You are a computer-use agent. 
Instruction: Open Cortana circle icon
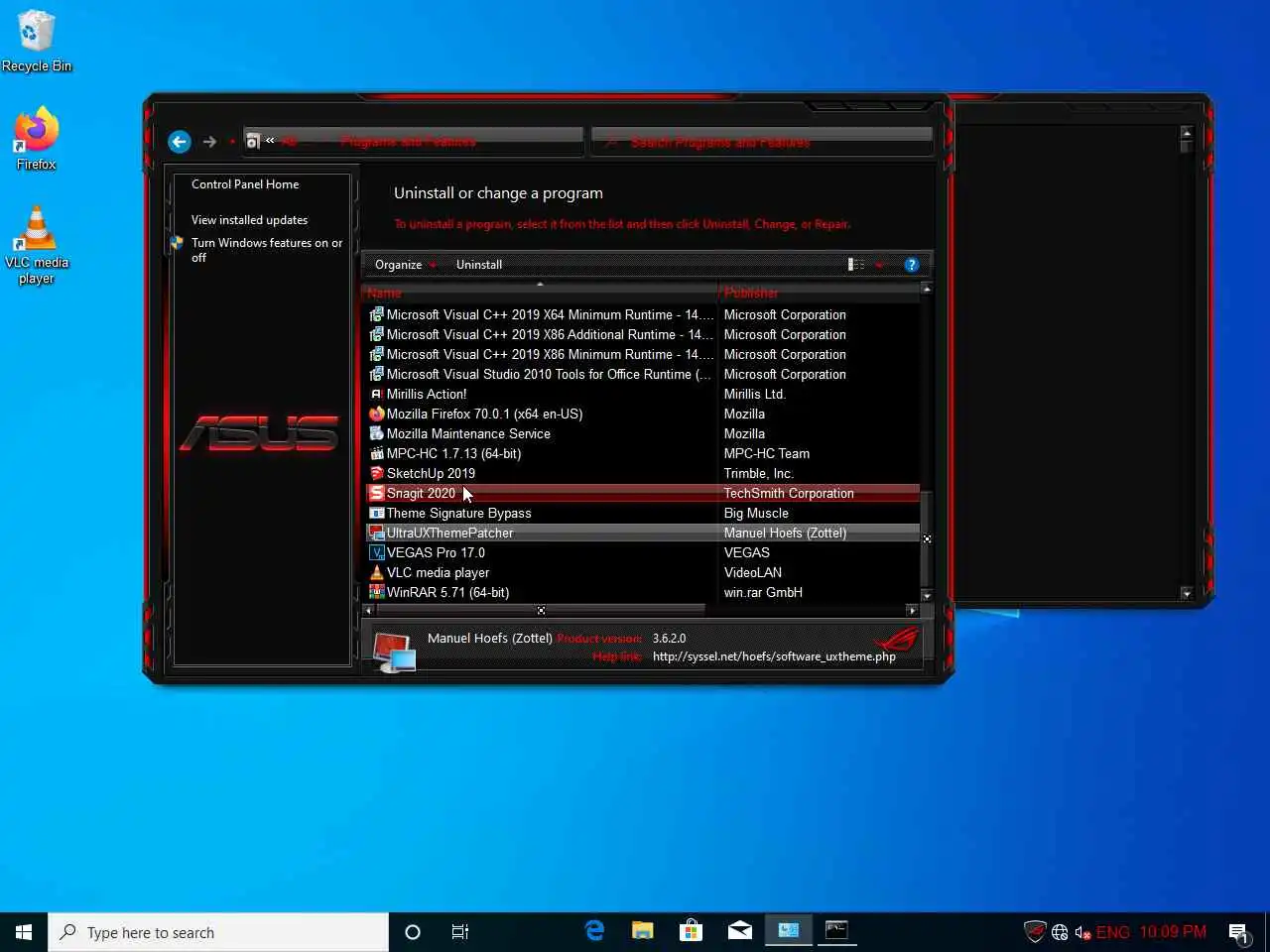point(413,932)
